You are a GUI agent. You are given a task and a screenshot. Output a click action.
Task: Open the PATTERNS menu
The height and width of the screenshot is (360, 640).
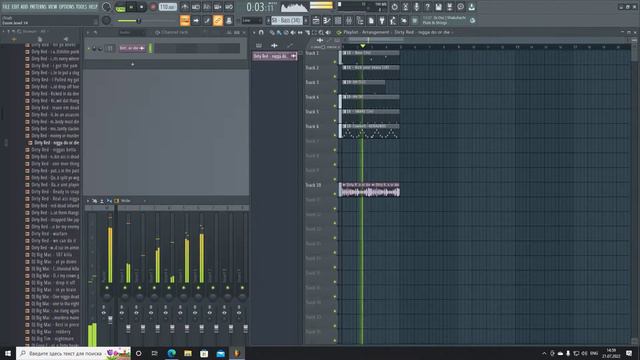(38, 7)
